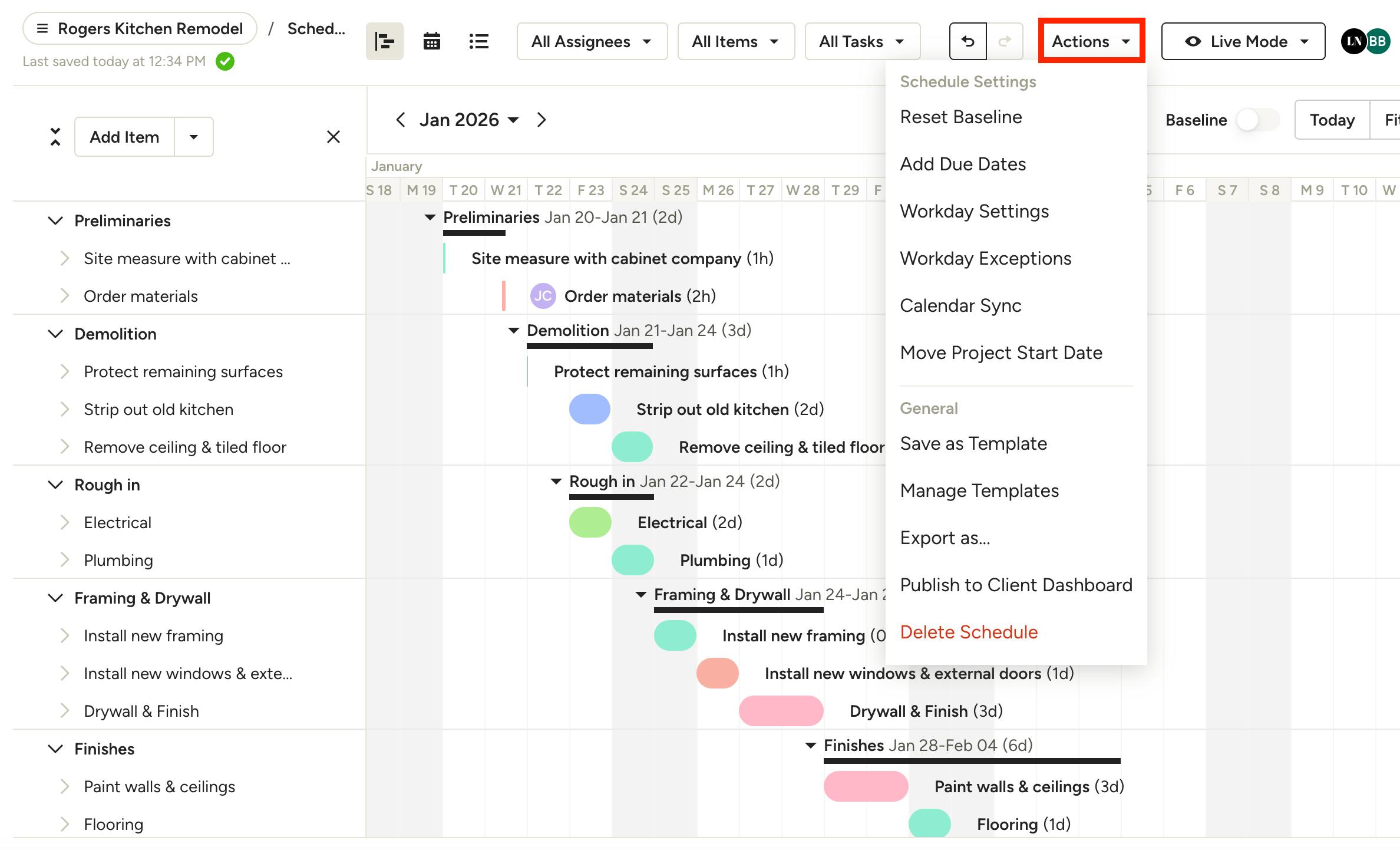Open hamburger menu beside Rogers Kitchen Remodel
1400x850 pixels.
click(42, 28)
